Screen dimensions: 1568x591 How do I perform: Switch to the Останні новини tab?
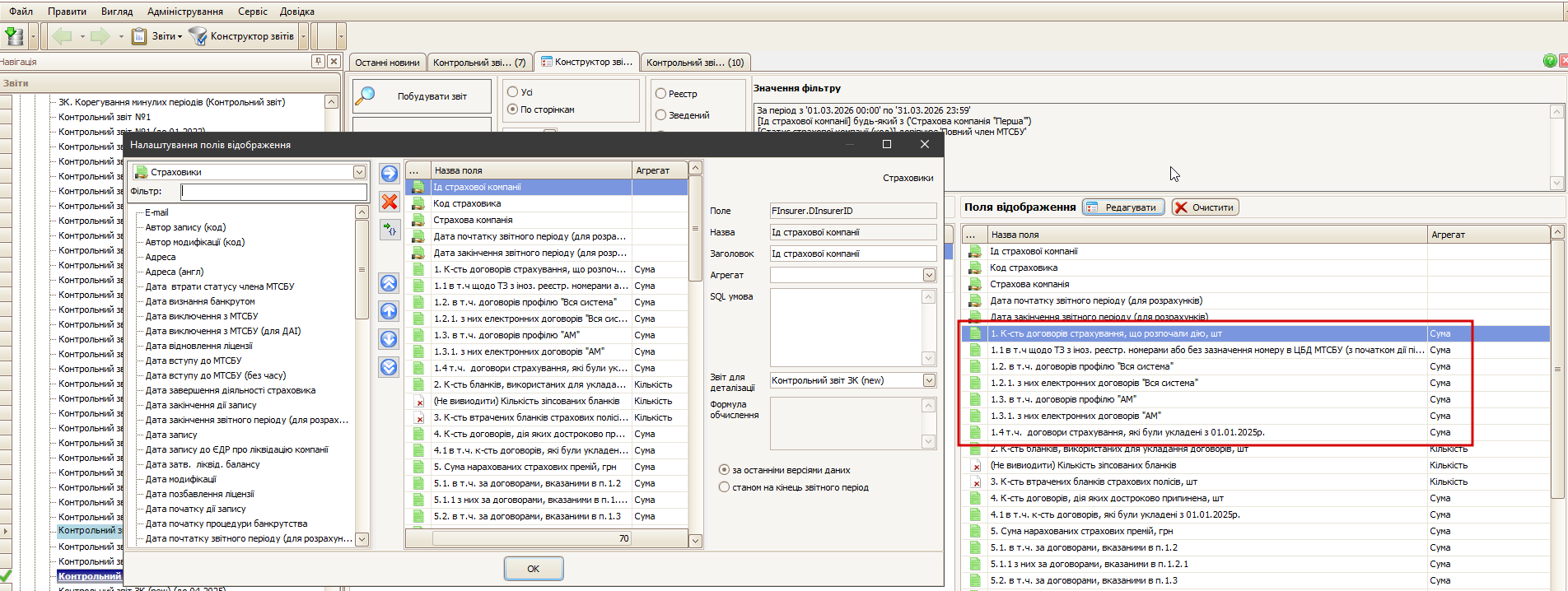387,63
